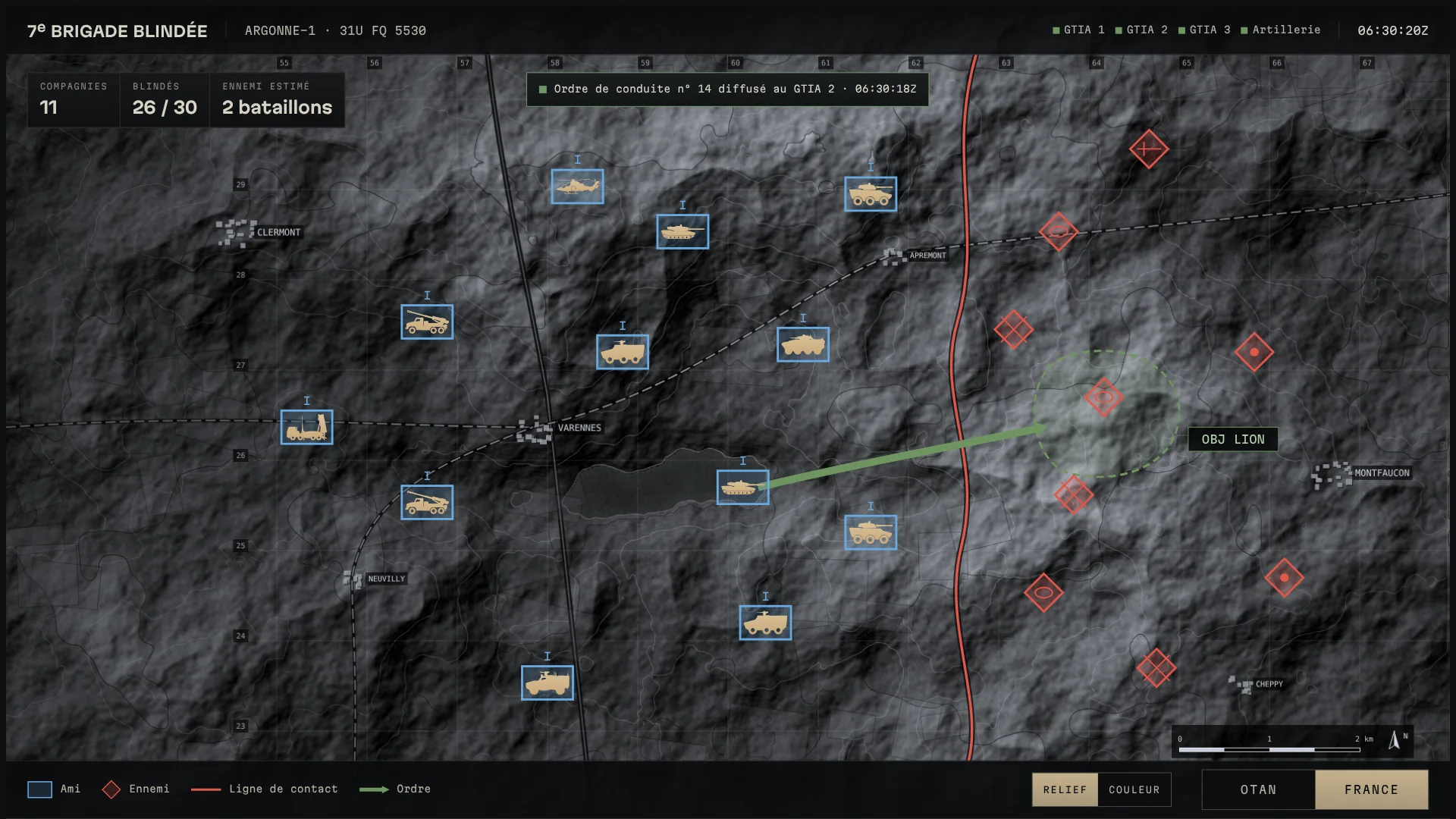Select the friendly helicopter unit marker

(577, 187)
